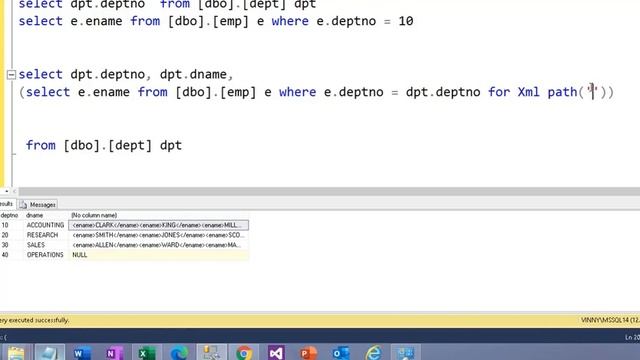Click 'dpt.dname' in the select line
Screen dimensions: 640x360
point(193,74)
